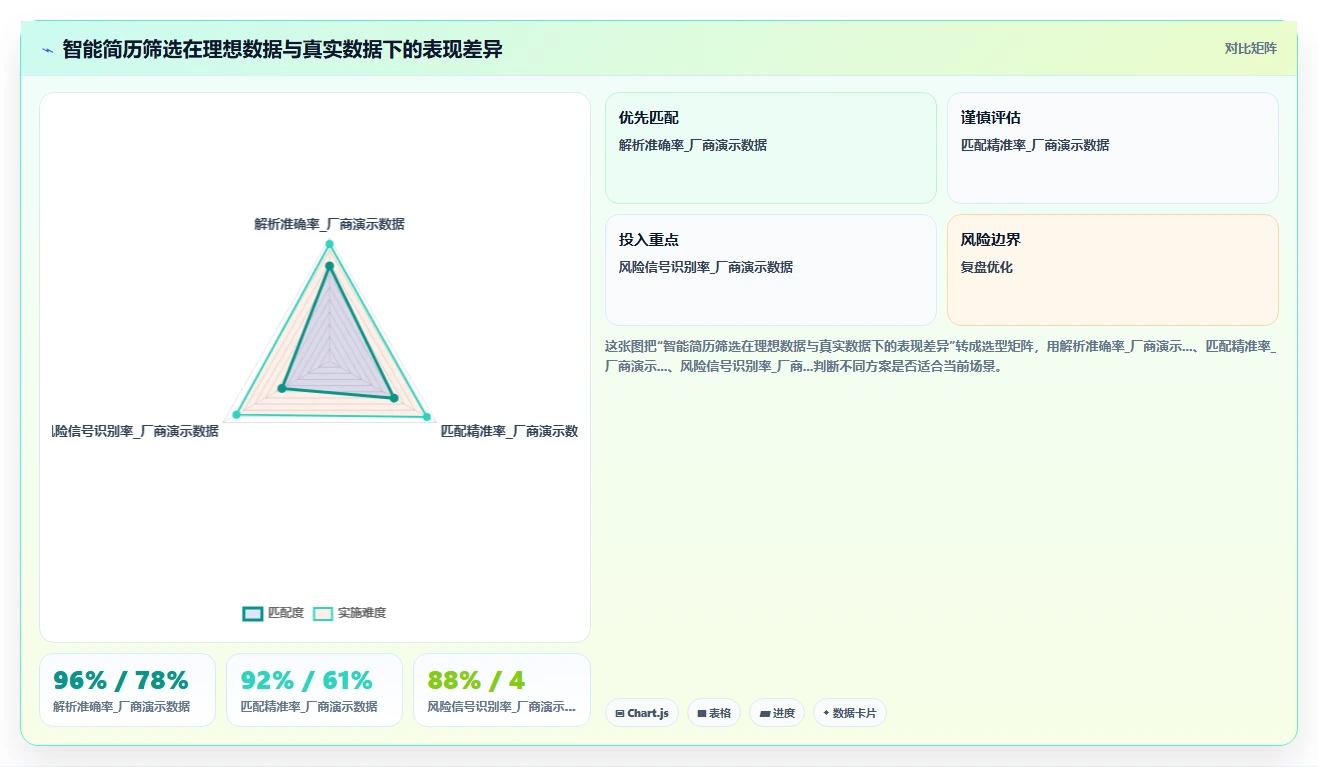This screenshot has height=767, width=1318.
Task: Open the 风险边界 card
Action: 1113,270
